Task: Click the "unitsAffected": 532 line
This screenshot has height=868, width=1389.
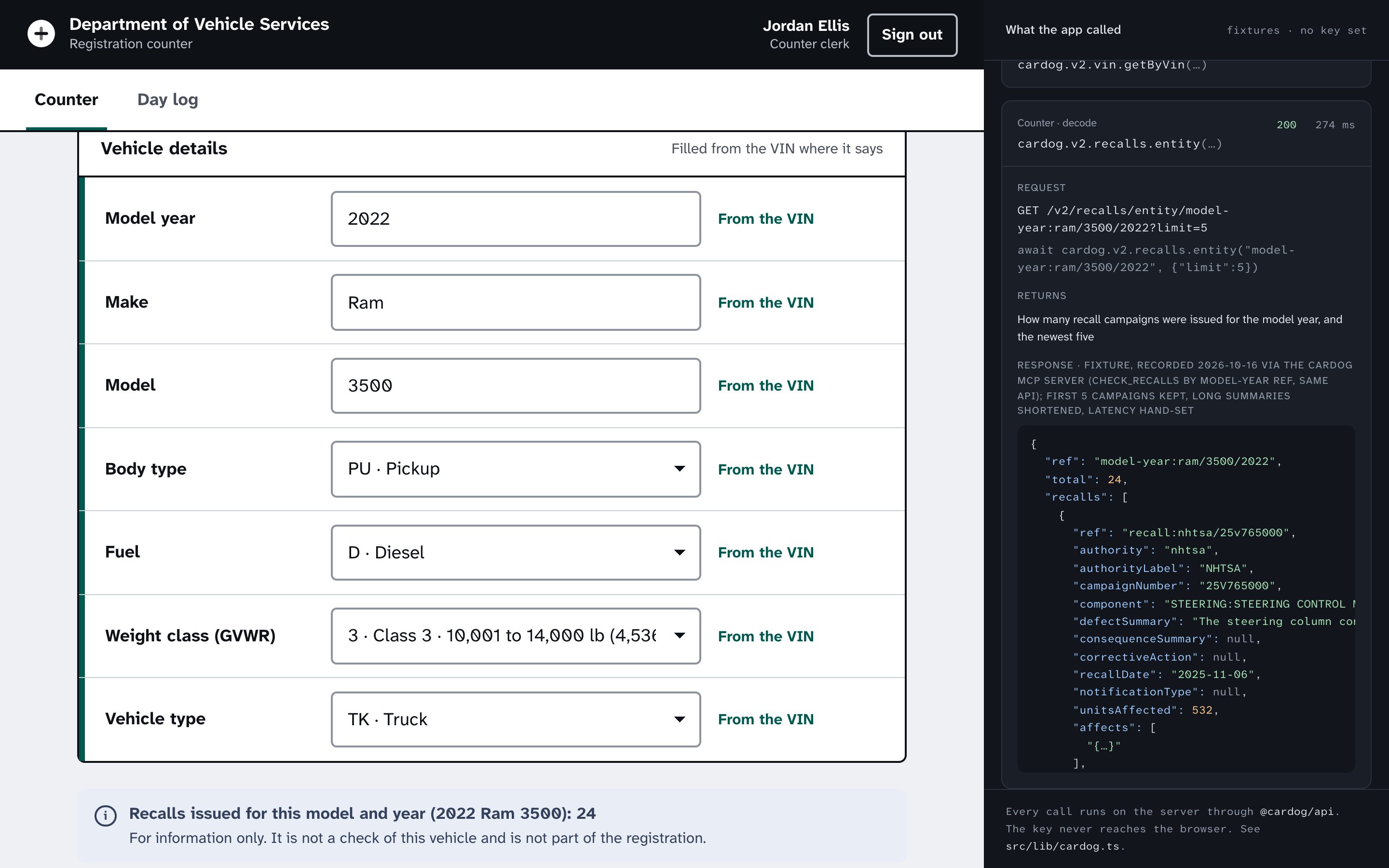Action: point(1145,710)
